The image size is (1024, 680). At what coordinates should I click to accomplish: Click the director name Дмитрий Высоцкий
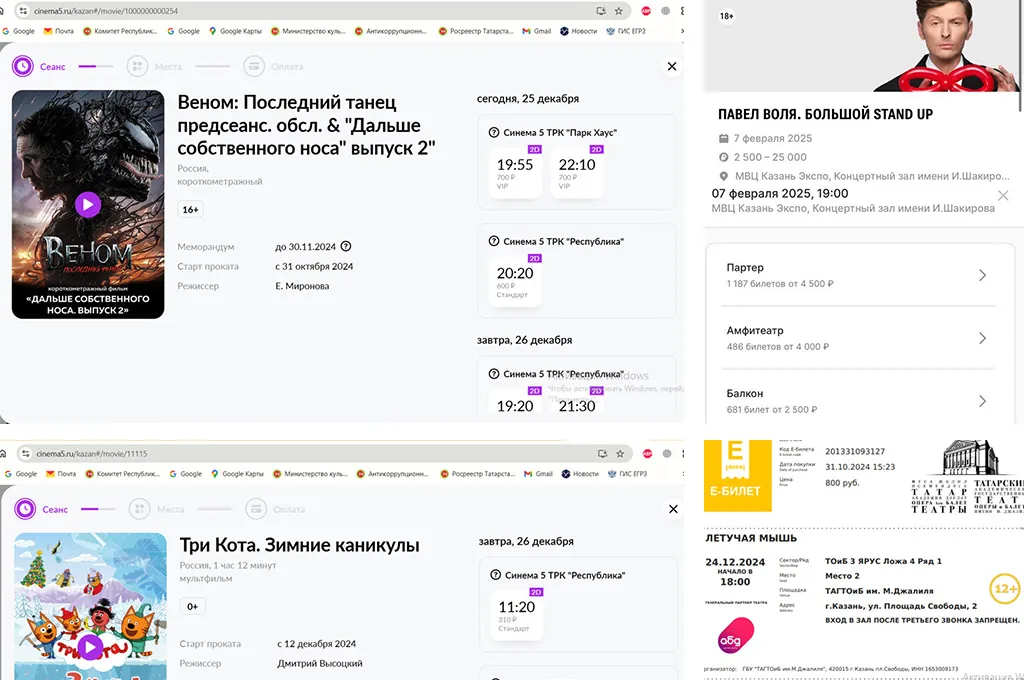click(320, 663)
